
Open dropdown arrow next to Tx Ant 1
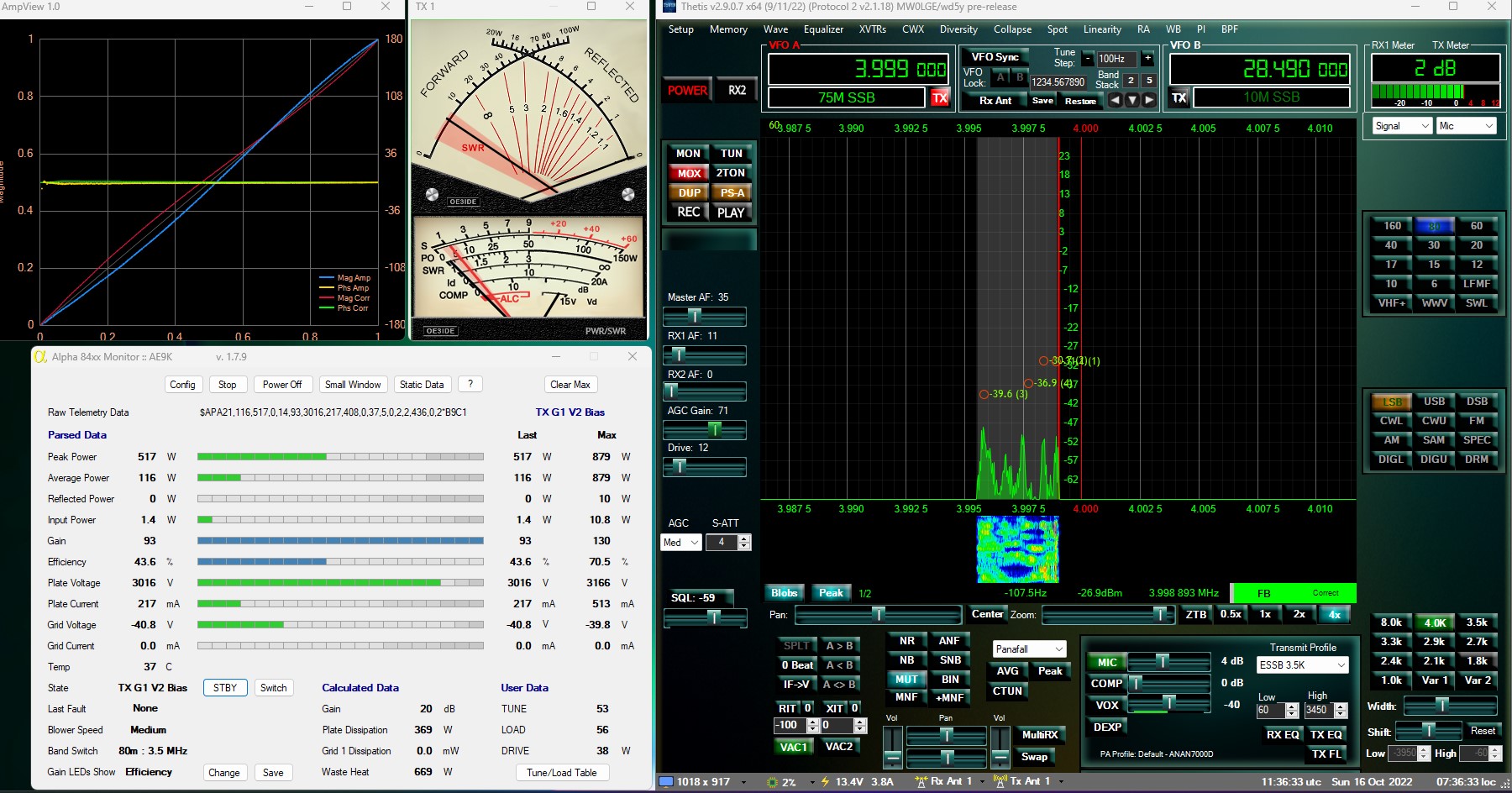[x=1060, y=782]
